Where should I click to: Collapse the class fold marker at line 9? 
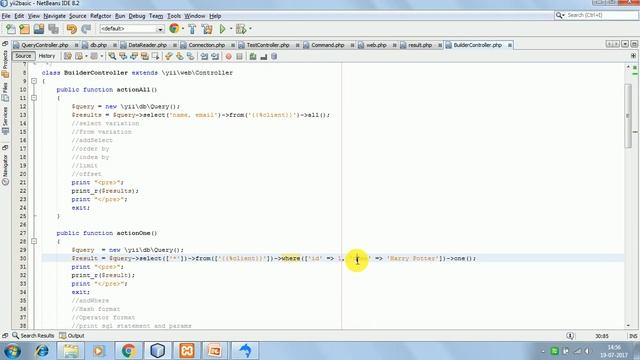pyautogui.click(x=34, y=81)
